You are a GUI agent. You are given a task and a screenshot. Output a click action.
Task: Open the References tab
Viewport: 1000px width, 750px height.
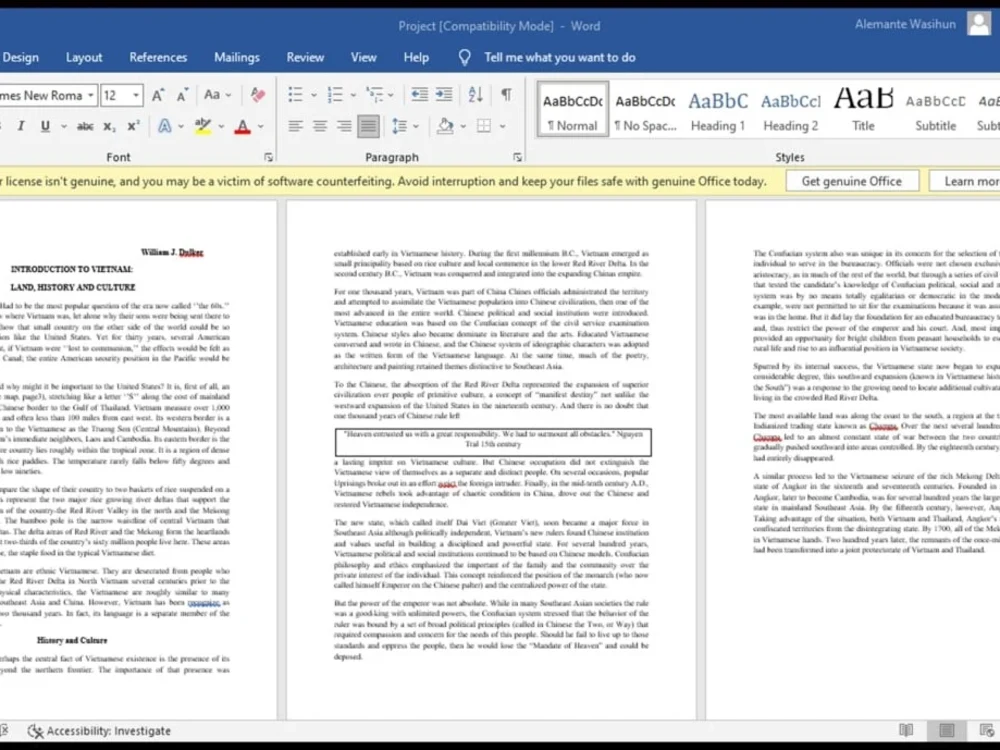[158, 57]
